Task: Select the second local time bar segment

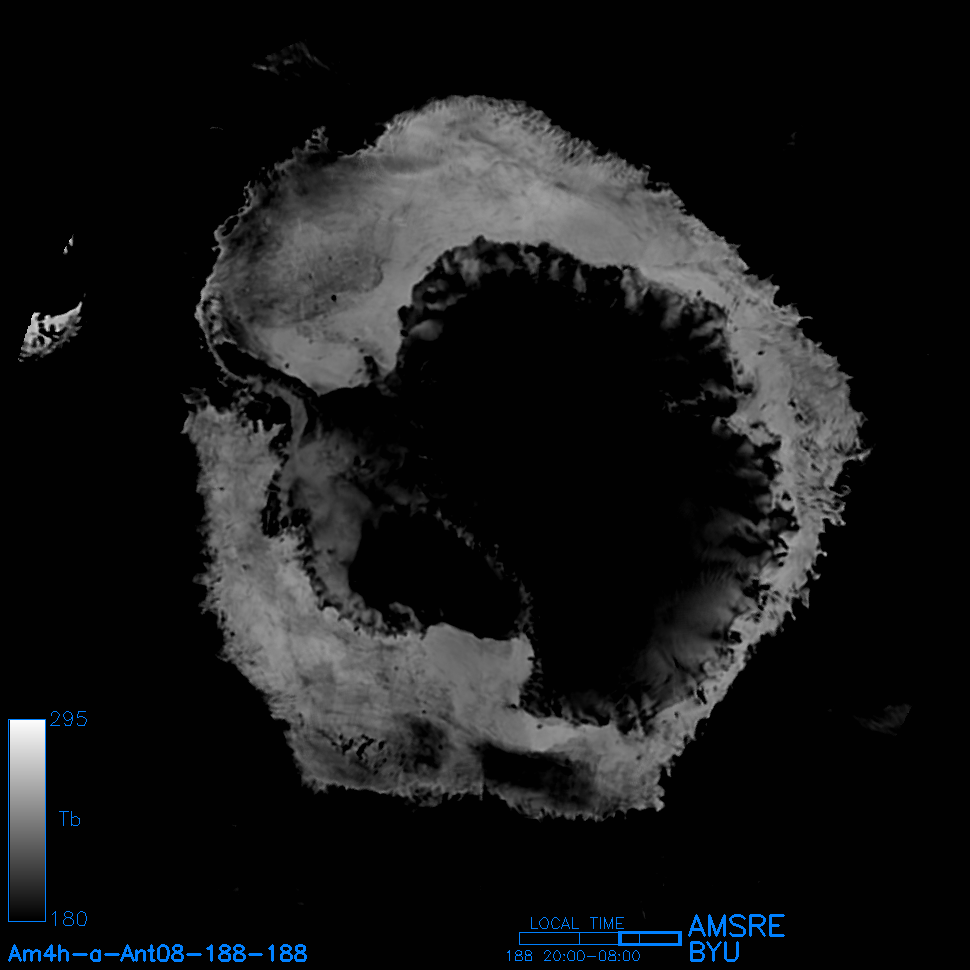Action: click(599, 938)
